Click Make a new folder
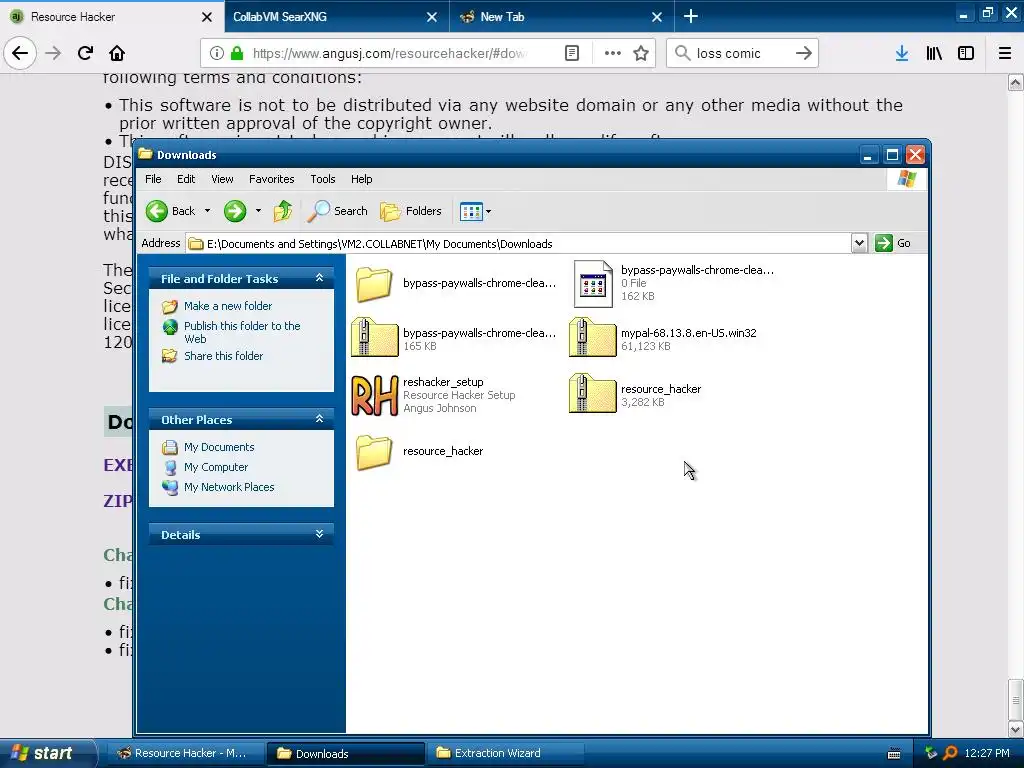 (228, 306)
